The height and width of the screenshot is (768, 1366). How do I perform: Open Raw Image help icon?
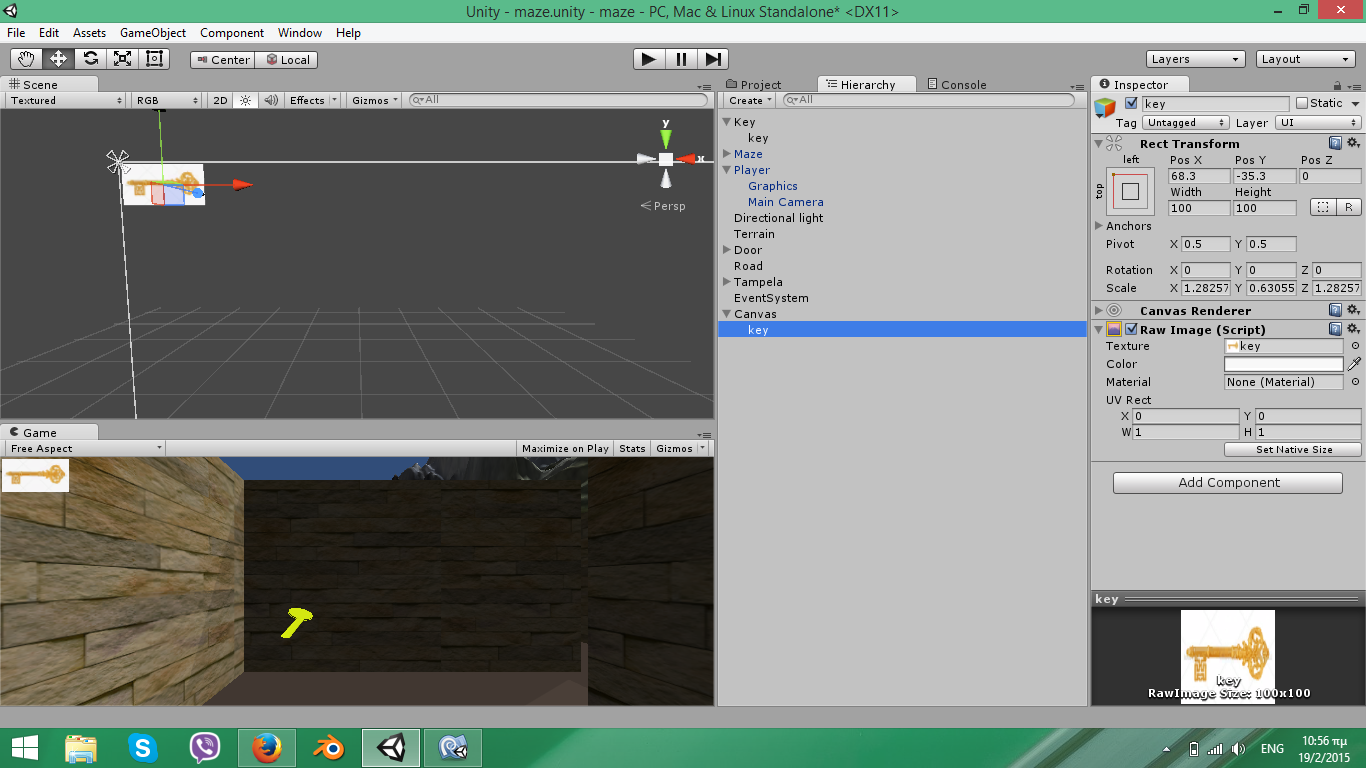(x=1335, y=329)
